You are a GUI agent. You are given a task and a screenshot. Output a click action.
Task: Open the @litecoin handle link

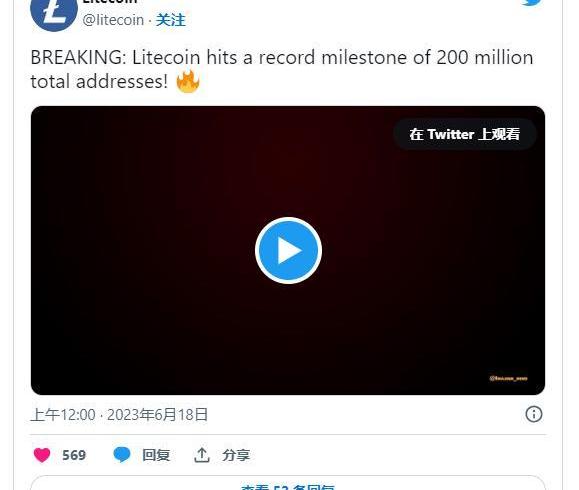[113, 20]
